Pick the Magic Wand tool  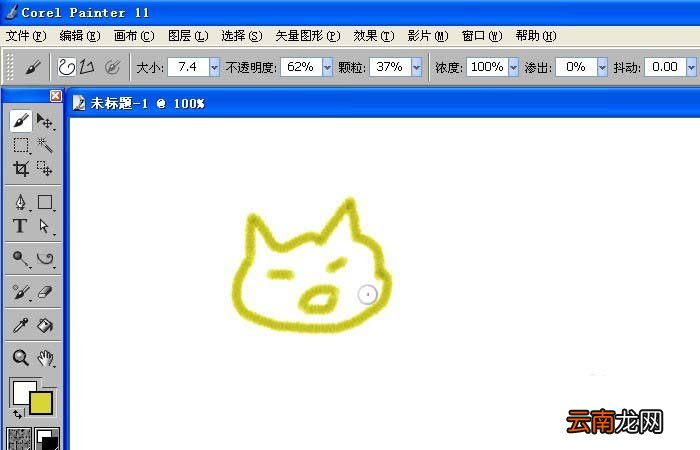[45, 145]
